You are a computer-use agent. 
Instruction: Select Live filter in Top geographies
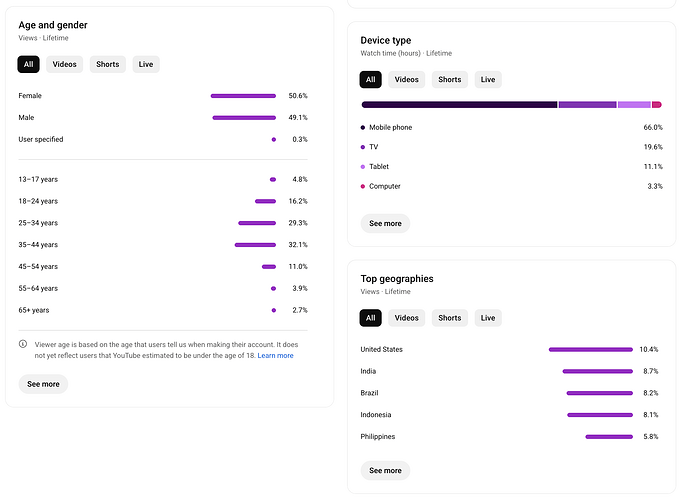(488, 318)
